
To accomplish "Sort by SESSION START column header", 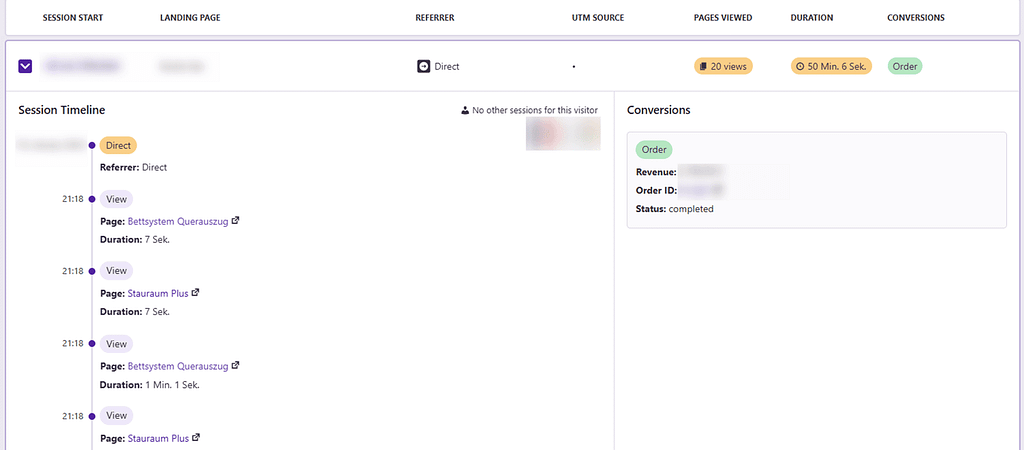I will [72, 18].
